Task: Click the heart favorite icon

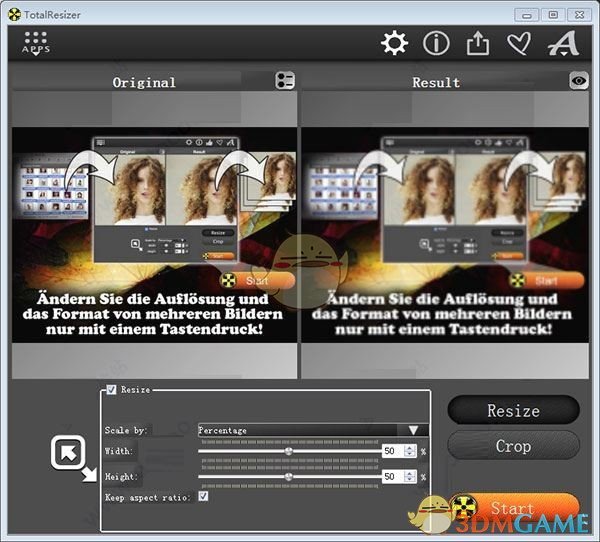Action: coord(519,43)
